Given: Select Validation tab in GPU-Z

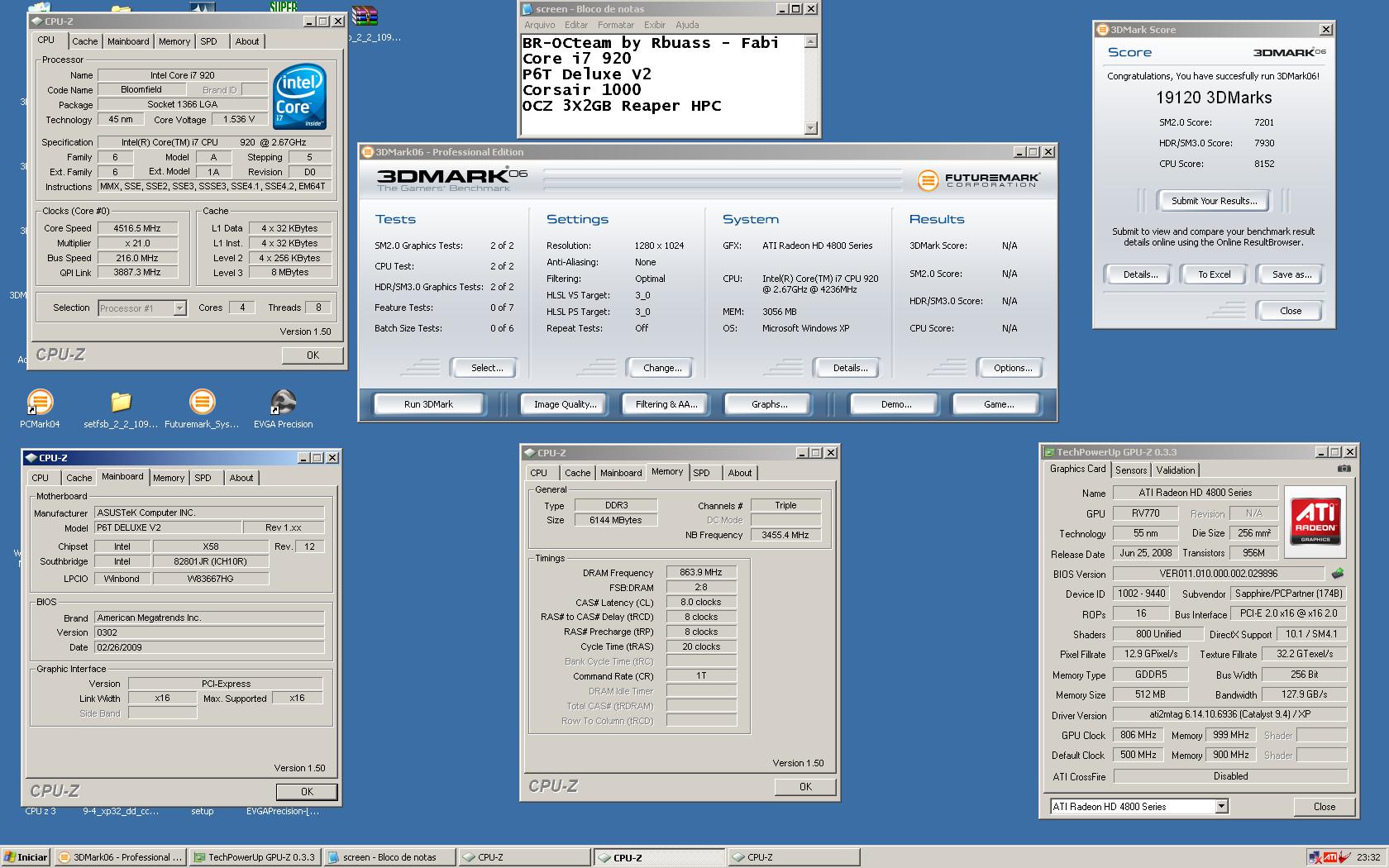Looking at the screenshot, I should (x=1176, y=470).
